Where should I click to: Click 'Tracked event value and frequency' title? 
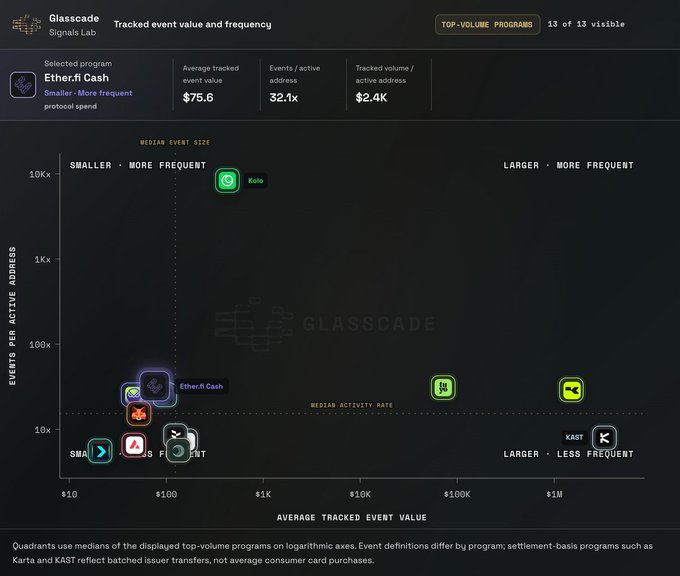pos(193,24)
